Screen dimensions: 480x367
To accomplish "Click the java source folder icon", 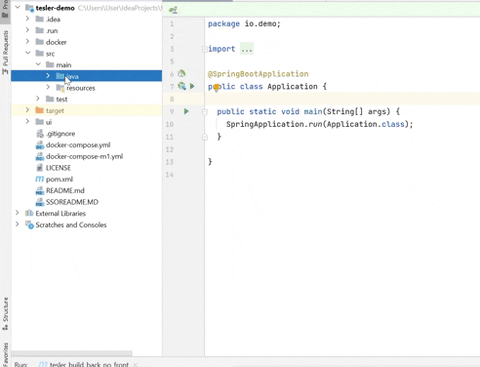I will click(60, 76).
